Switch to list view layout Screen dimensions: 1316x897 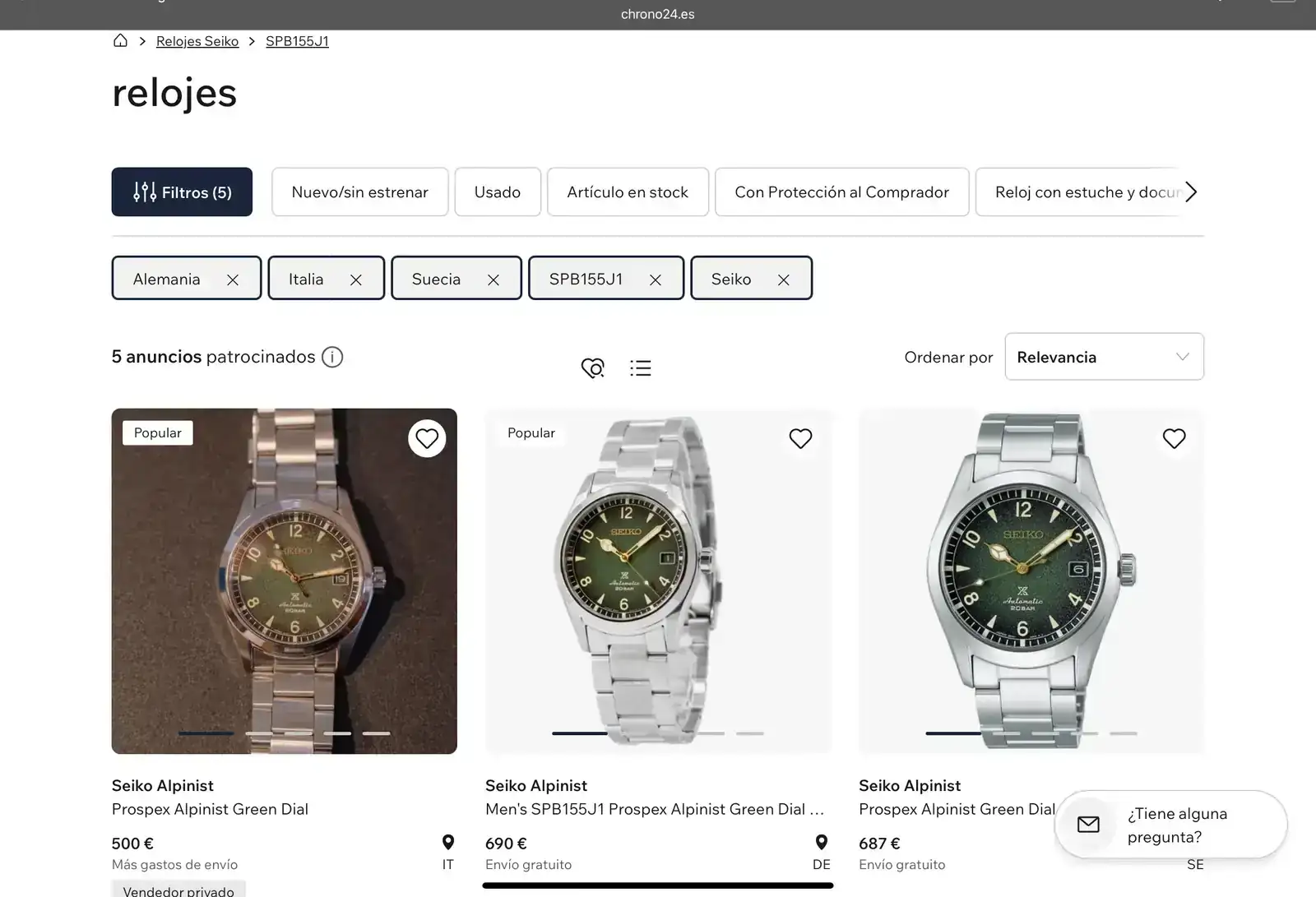(640, 368)
